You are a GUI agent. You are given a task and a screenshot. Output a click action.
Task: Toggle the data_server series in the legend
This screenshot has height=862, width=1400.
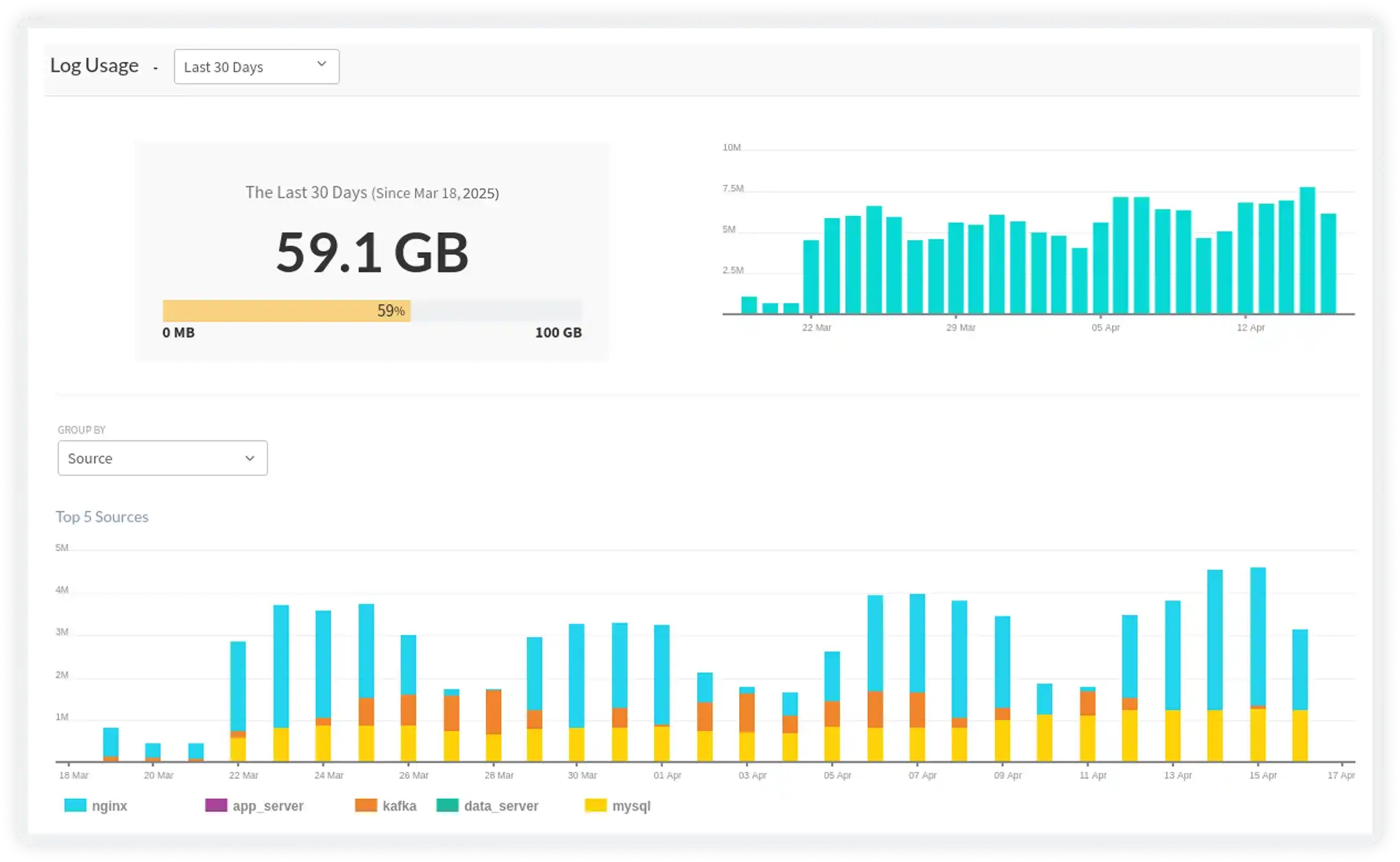(501, 806)
